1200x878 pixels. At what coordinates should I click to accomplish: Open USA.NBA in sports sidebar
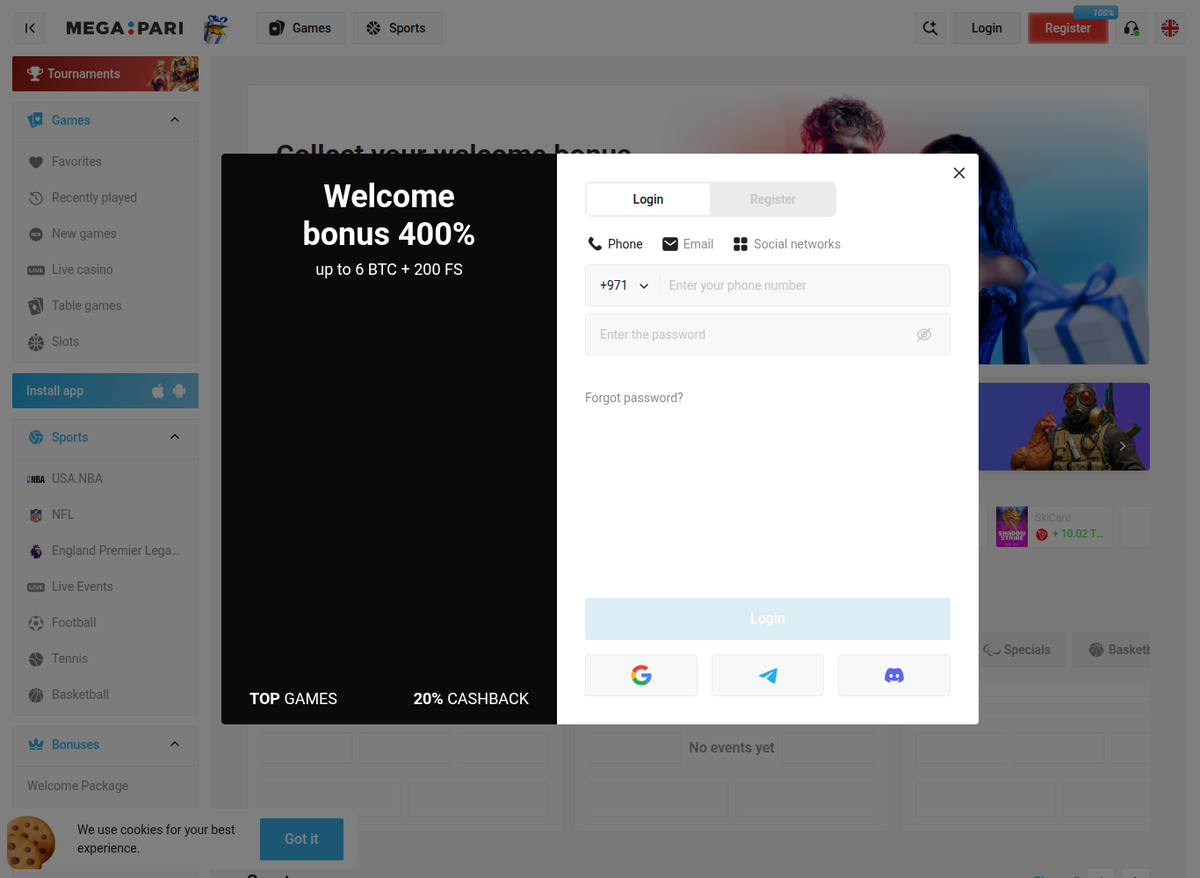[x=105, y=478]
